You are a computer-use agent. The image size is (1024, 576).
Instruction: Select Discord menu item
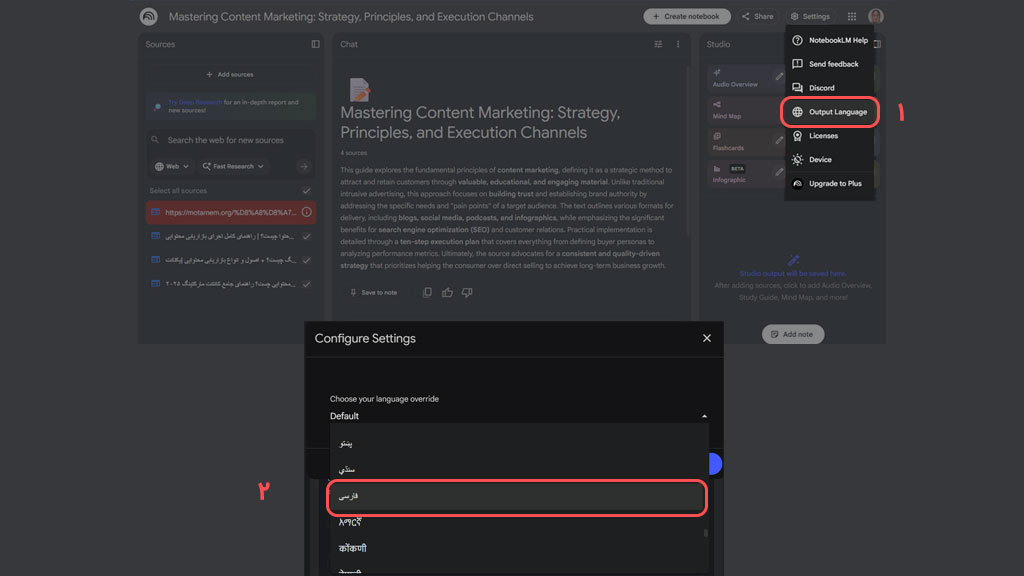[829, 88]
